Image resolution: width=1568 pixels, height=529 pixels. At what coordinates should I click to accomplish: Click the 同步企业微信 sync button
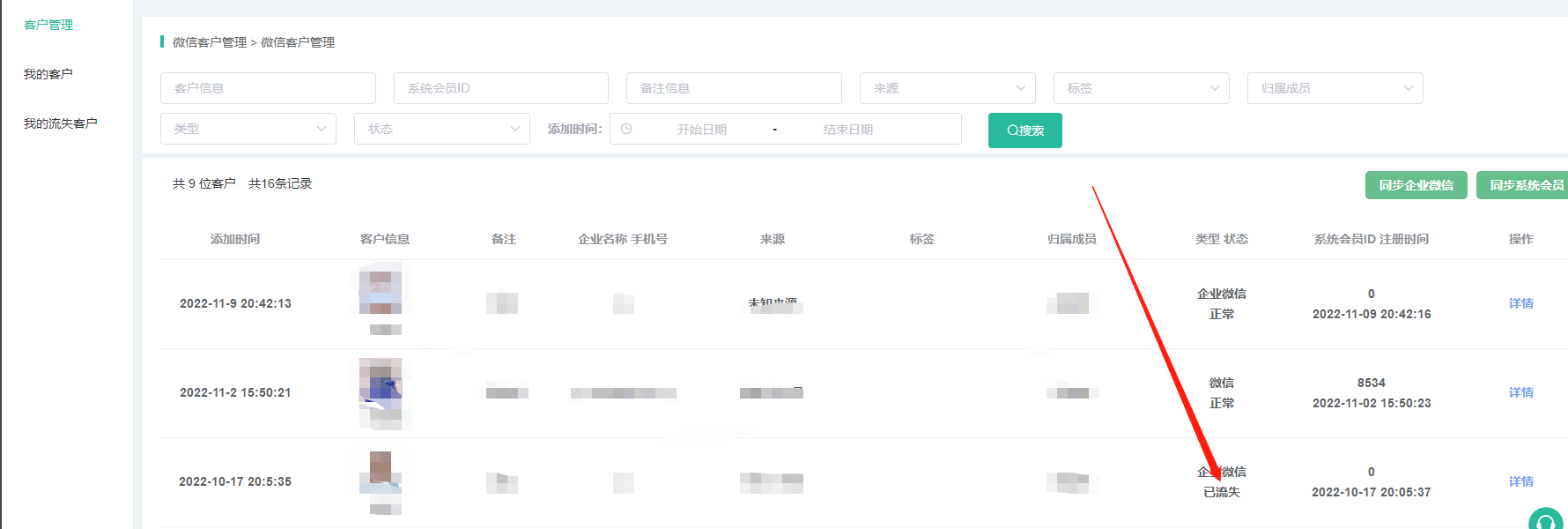point(1416,185)
